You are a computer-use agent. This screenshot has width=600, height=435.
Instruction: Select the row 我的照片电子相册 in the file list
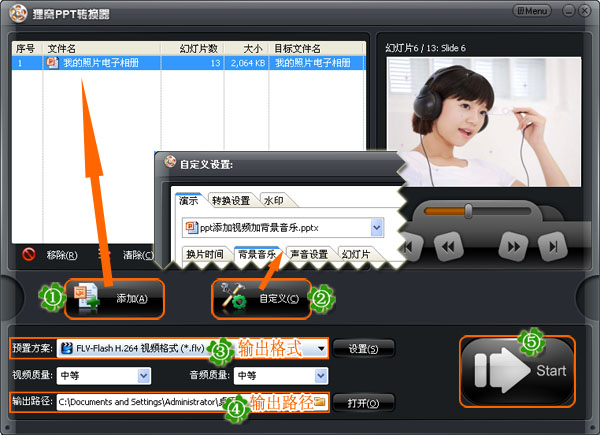click(189, 63)
